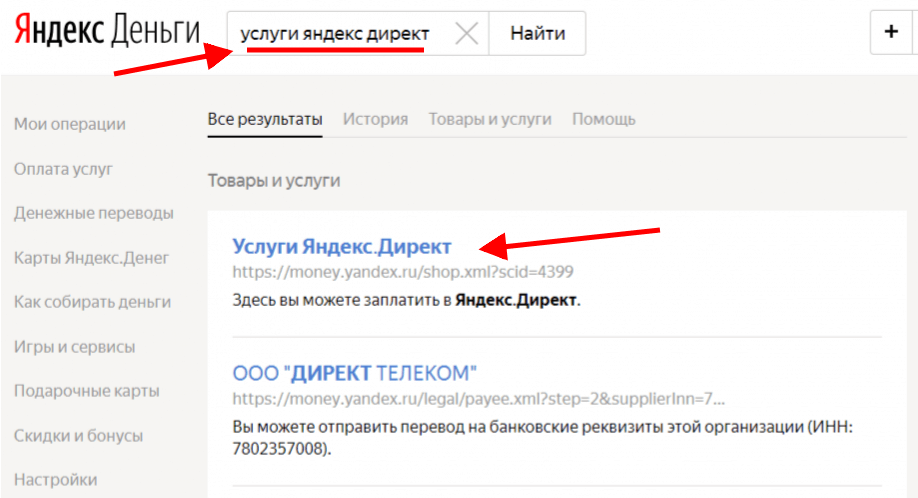Switch to the Помощь tab
Screen dimensions: 918x498
(x=604, y=119)
